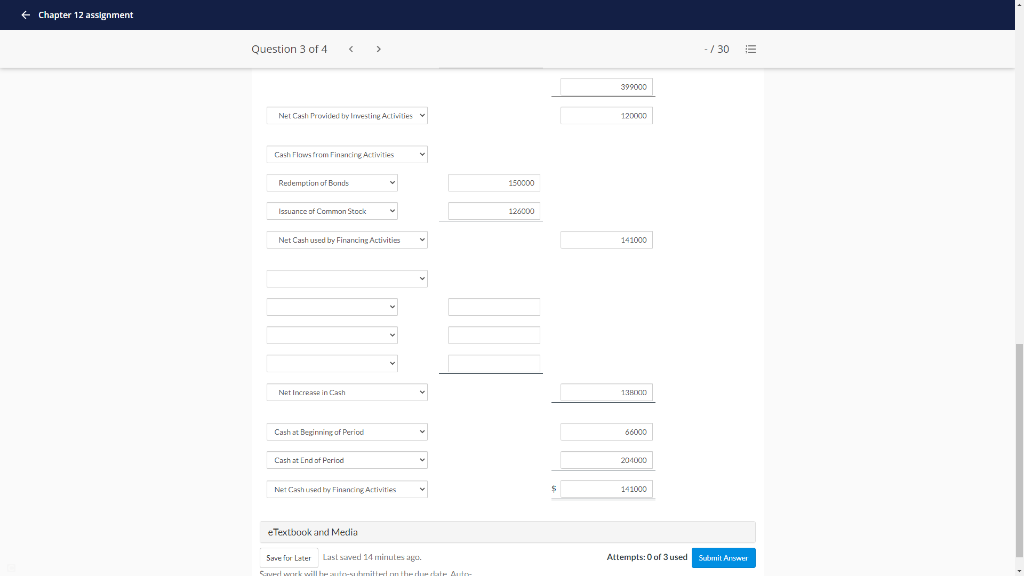Click the Issuance of Common Stock amount 126000
The height and width of the screenshot is (576, 1024).
point(494,211)
